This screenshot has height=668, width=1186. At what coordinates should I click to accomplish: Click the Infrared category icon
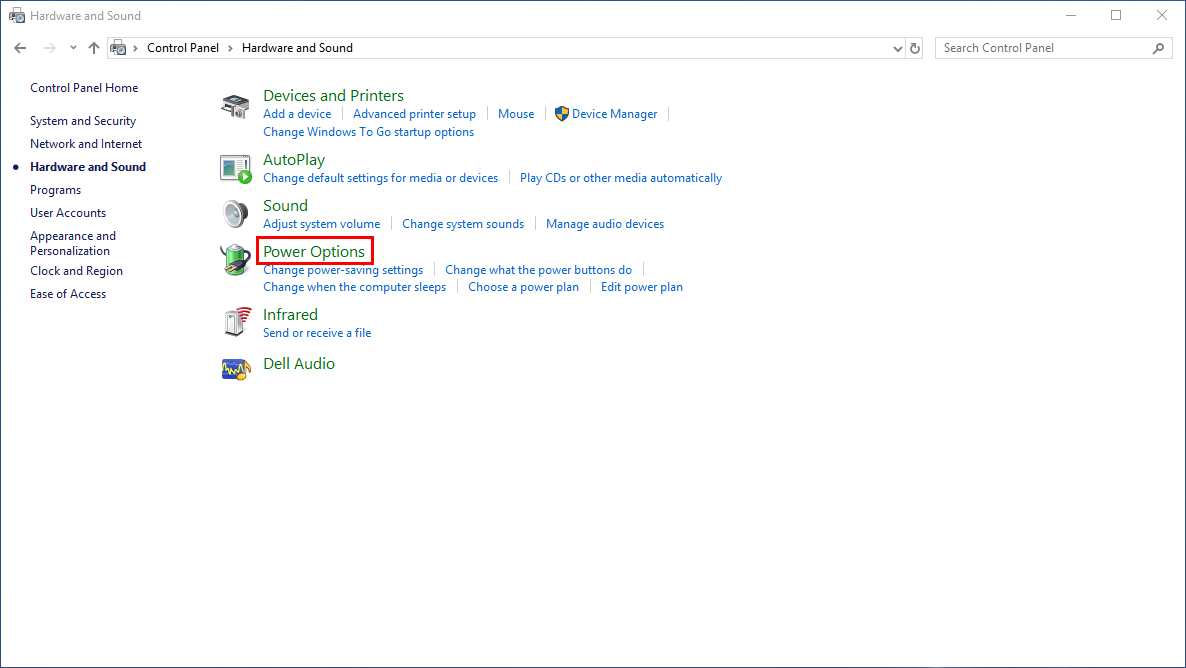235,323
